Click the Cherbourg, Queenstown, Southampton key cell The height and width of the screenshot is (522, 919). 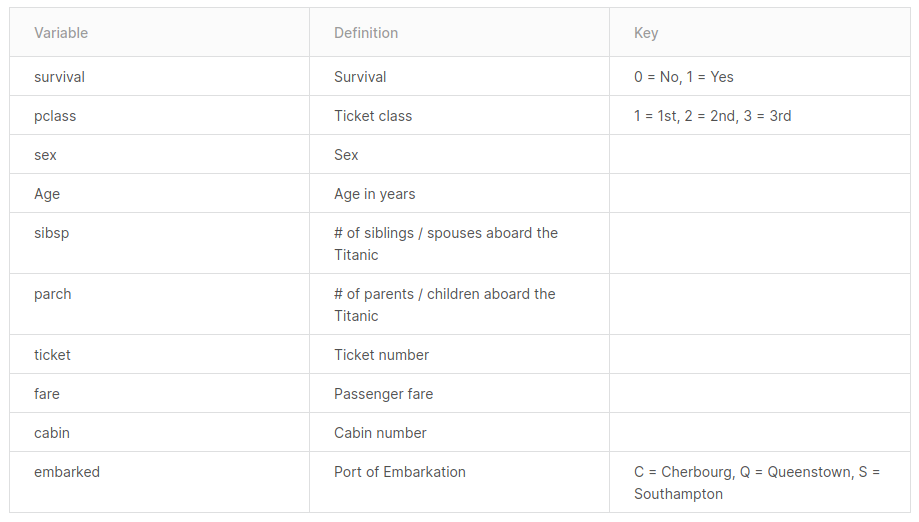point(760,483)
